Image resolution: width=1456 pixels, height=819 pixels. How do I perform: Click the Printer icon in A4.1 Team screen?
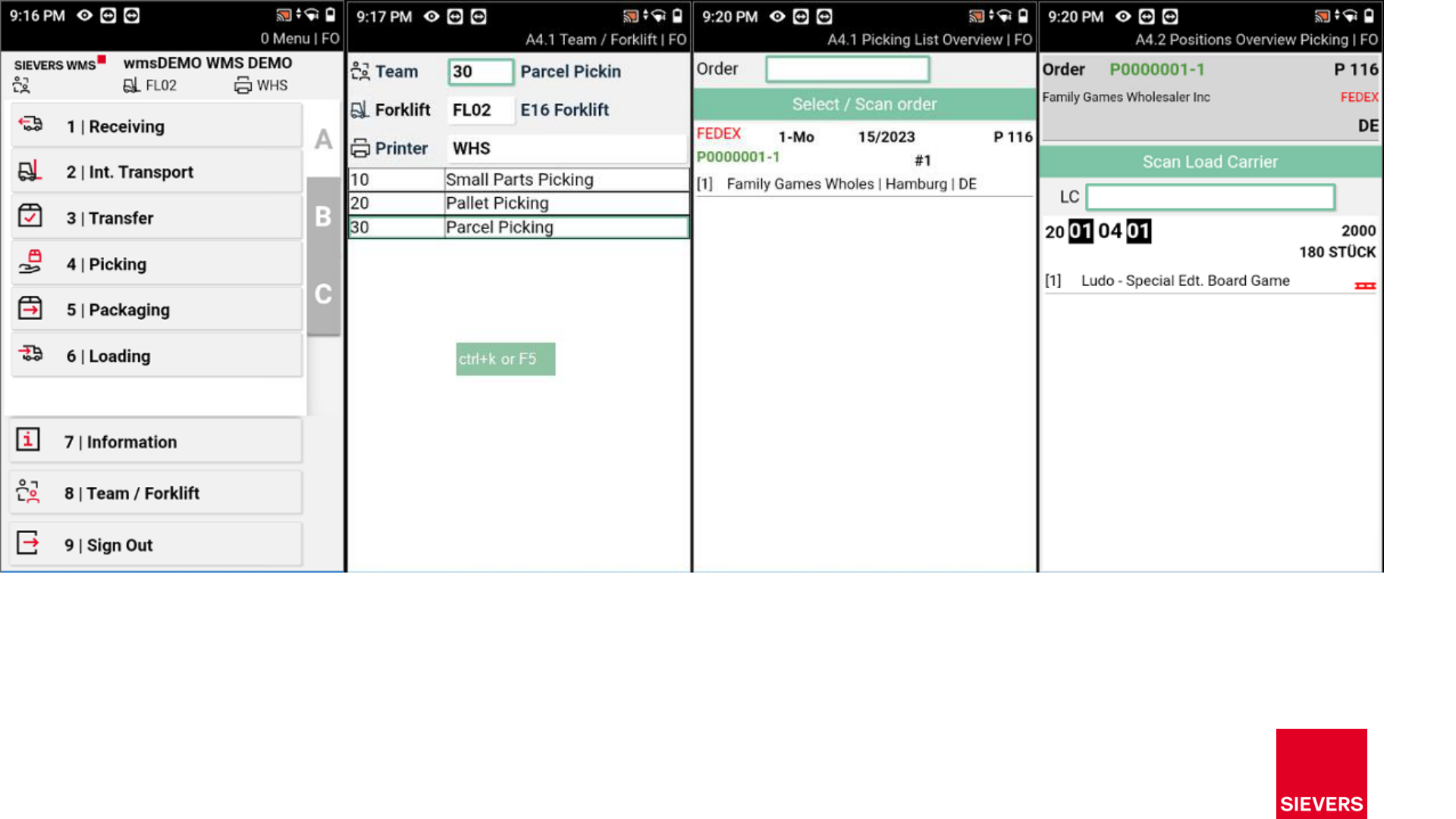coord(360,149)
